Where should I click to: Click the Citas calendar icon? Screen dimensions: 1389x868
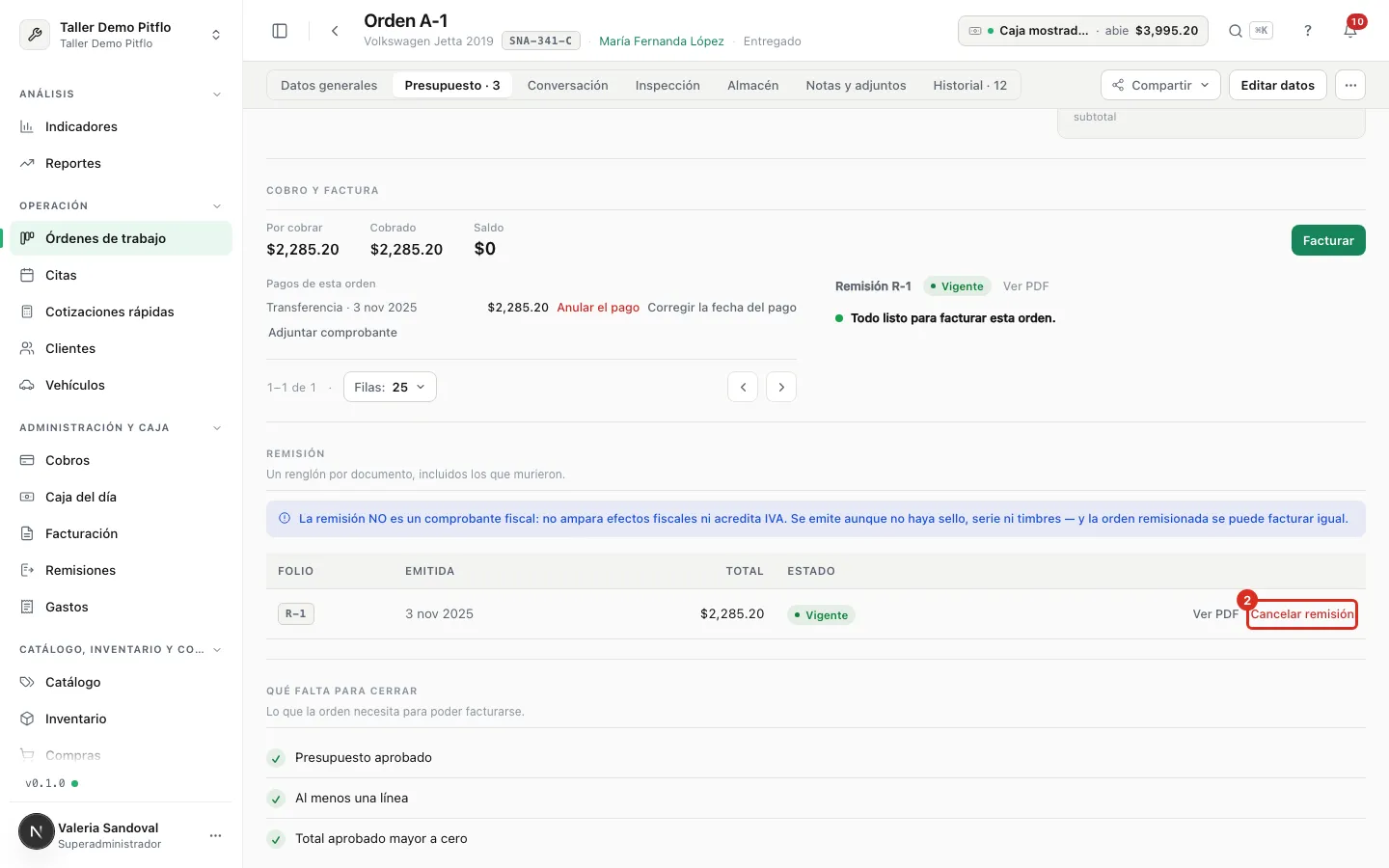coord(27,275)
